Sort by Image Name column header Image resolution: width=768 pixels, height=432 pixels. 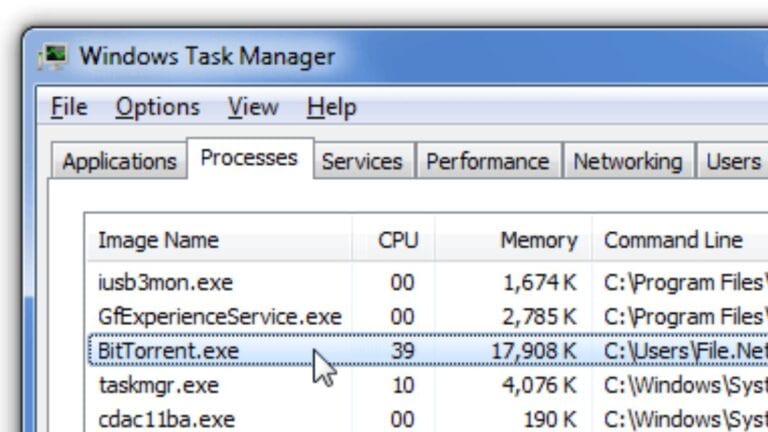pyautogui.click(x=158, y=240)
